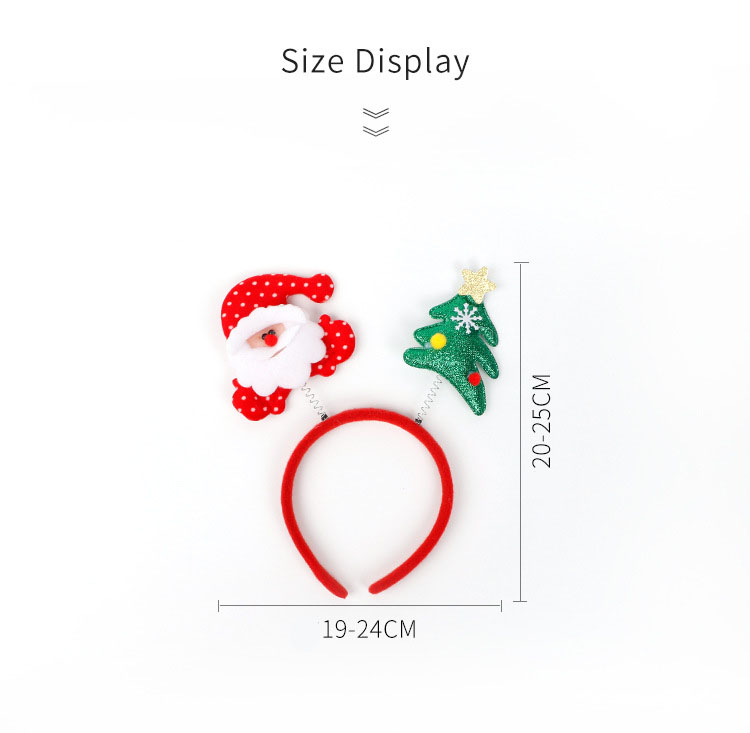Select the 20-25CM height label

click(x=541, y=421)
